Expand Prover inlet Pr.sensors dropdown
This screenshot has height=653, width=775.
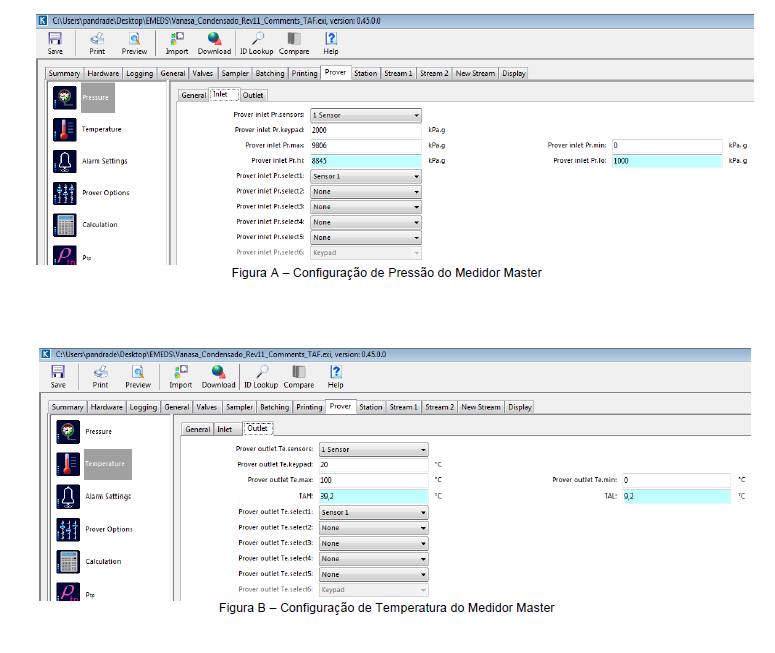[x=366, y=115]
